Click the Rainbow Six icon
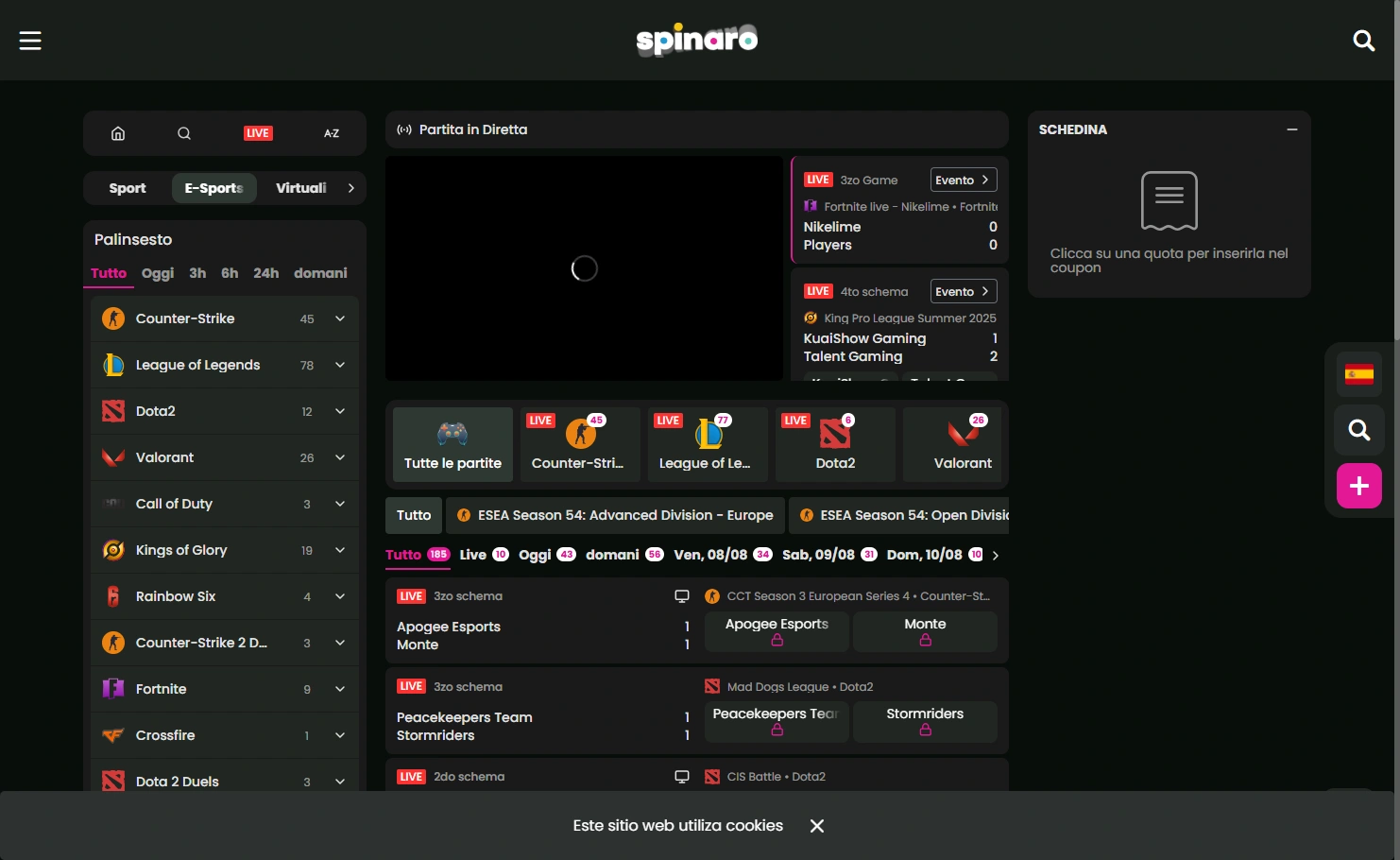The height and width of the screenshot is (860, 1400). point(113,596)
